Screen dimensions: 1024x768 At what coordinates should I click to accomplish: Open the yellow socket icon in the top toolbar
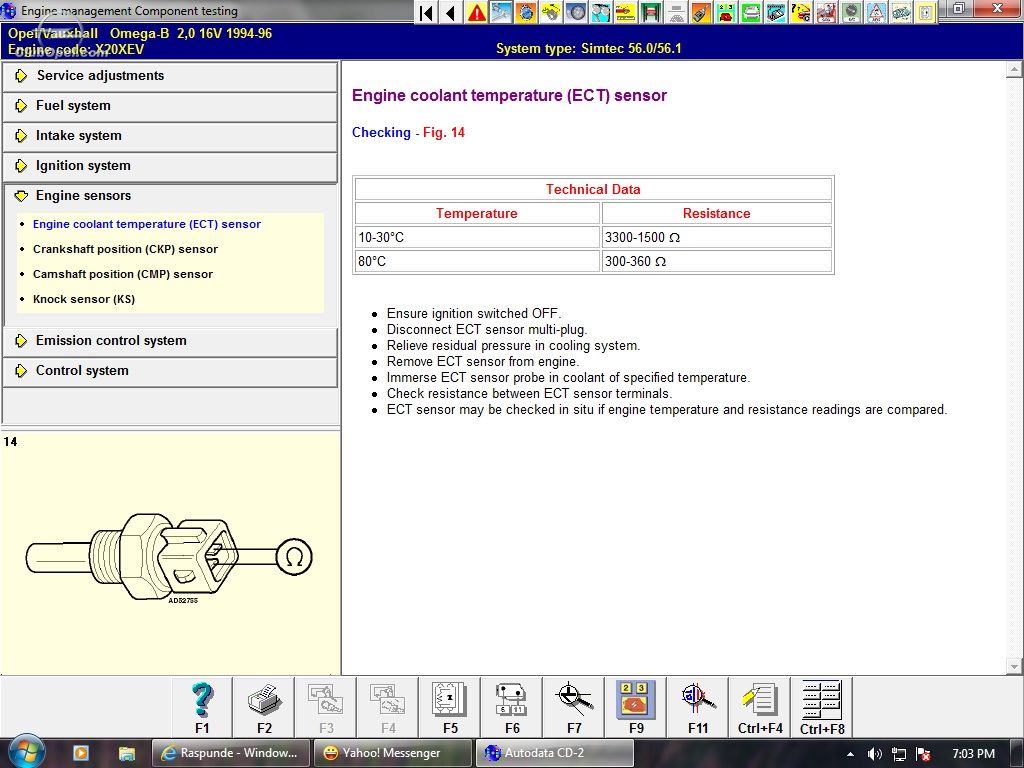point(925,12)
